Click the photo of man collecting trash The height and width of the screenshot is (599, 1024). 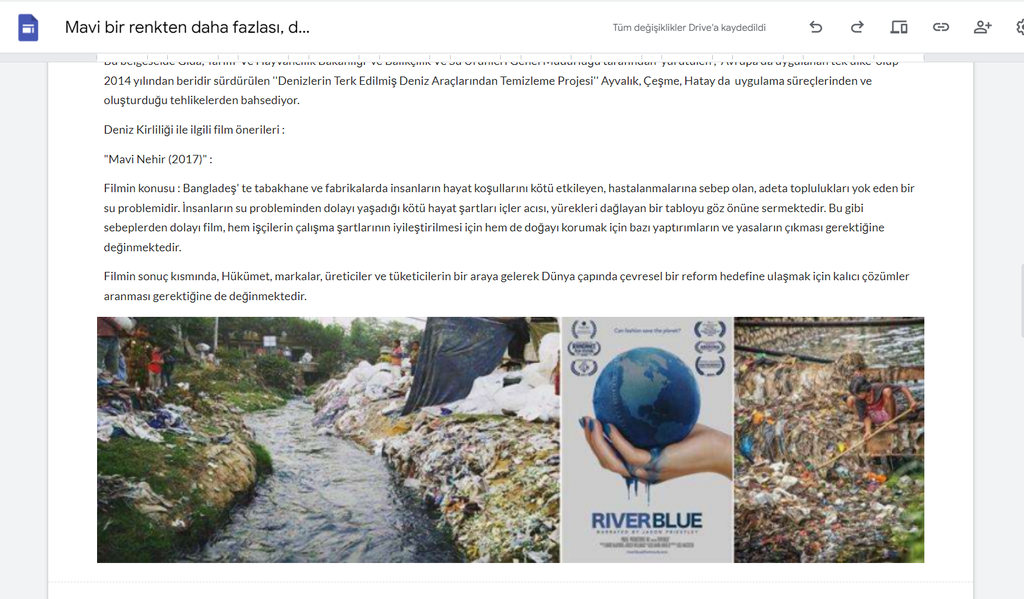[829, 440]
